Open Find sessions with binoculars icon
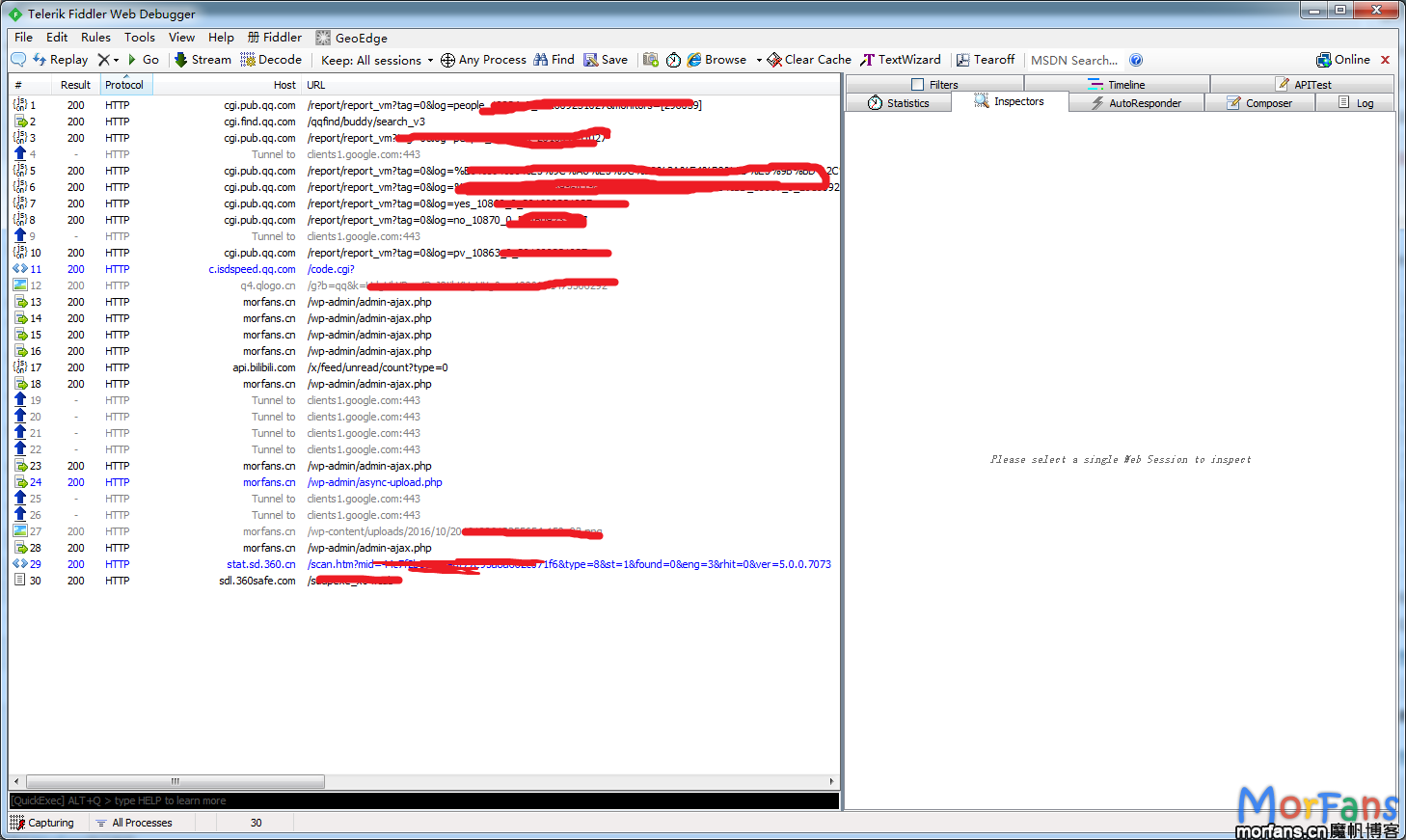The width and height of the screenshot is (1406, 840). tap(554, 60)
